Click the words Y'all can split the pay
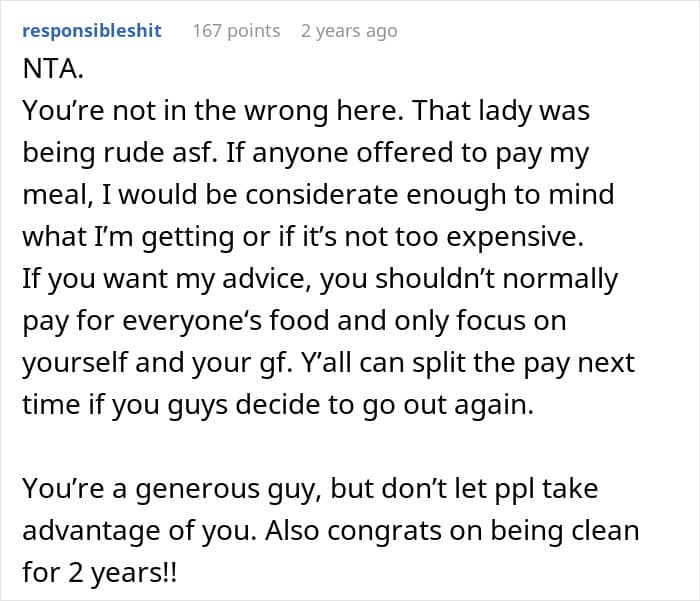Viewport: 700px width, 601px height. [437, 363]
